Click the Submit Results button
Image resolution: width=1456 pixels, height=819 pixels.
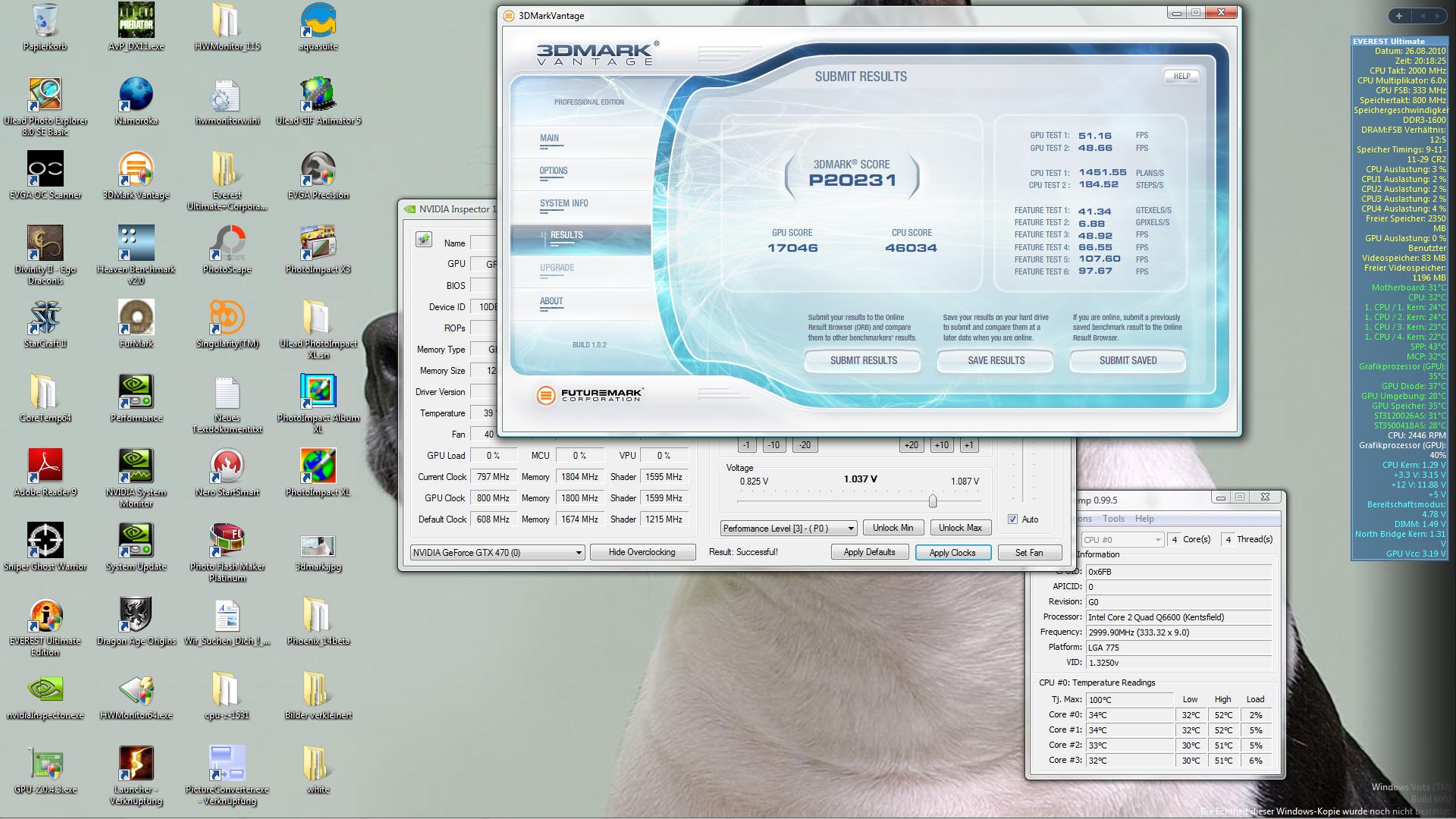[863, 361]
